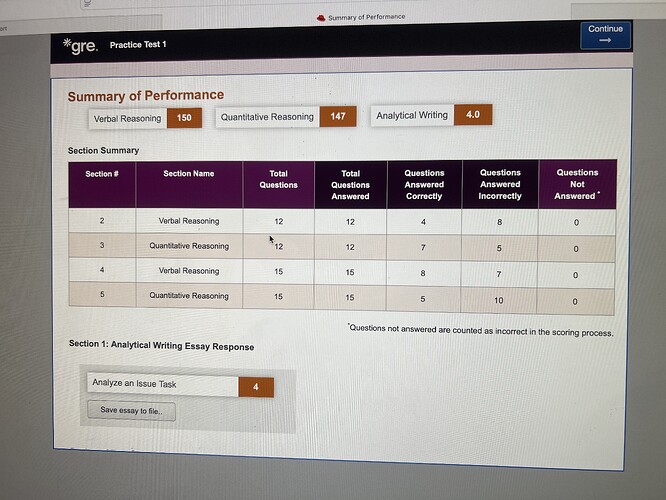Click incorrect answers value 10 in section 5 row
This screenshot has height=500, width=666.
[499, 300]
